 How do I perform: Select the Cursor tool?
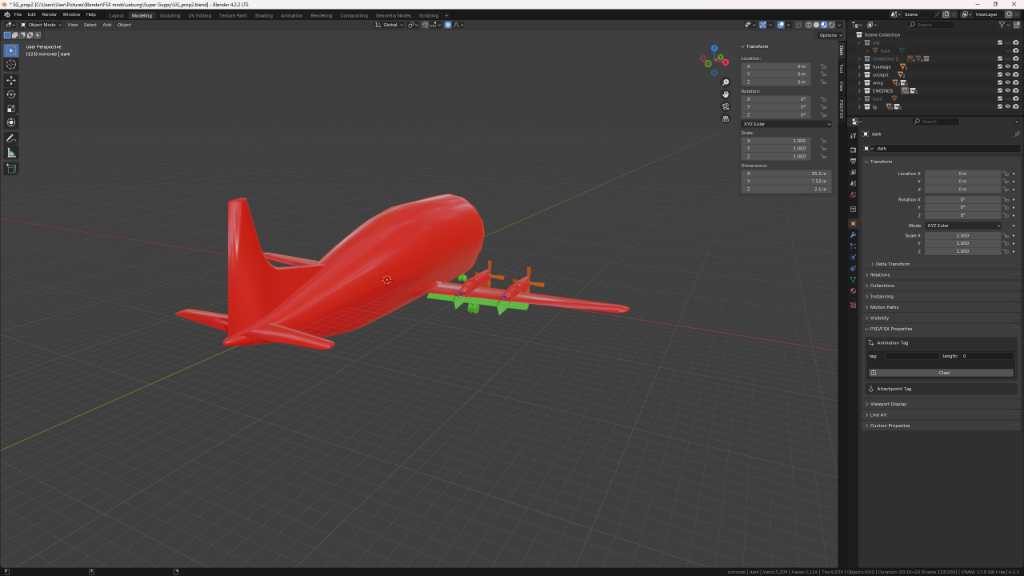click(x=11, y=64)
